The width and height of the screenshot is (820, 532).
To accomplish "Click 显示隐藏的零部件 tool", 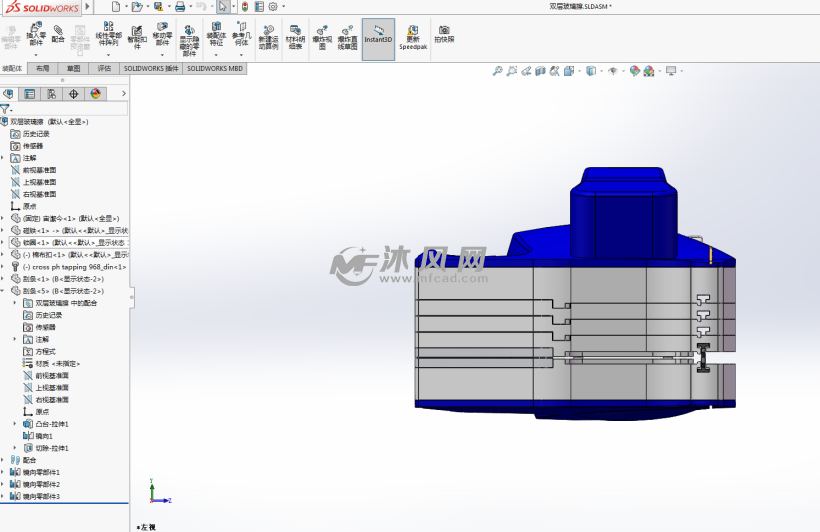I will [x=189, y=40].
